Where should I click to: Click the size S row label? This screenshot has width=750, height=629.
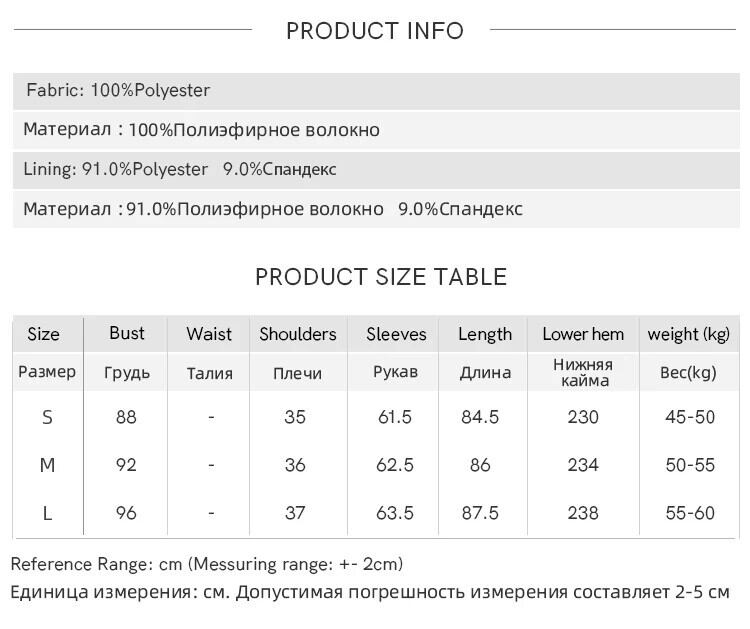tap(47, 418)
